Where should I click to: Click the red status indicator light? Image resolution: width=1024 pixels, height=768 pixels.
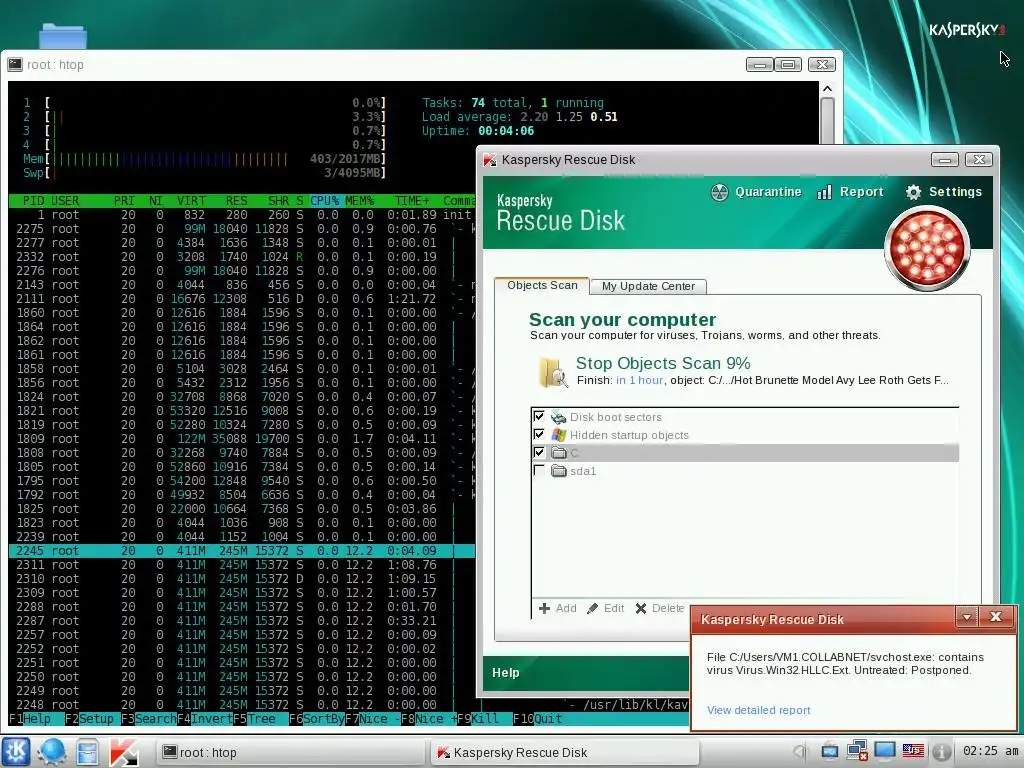point(927,248)
